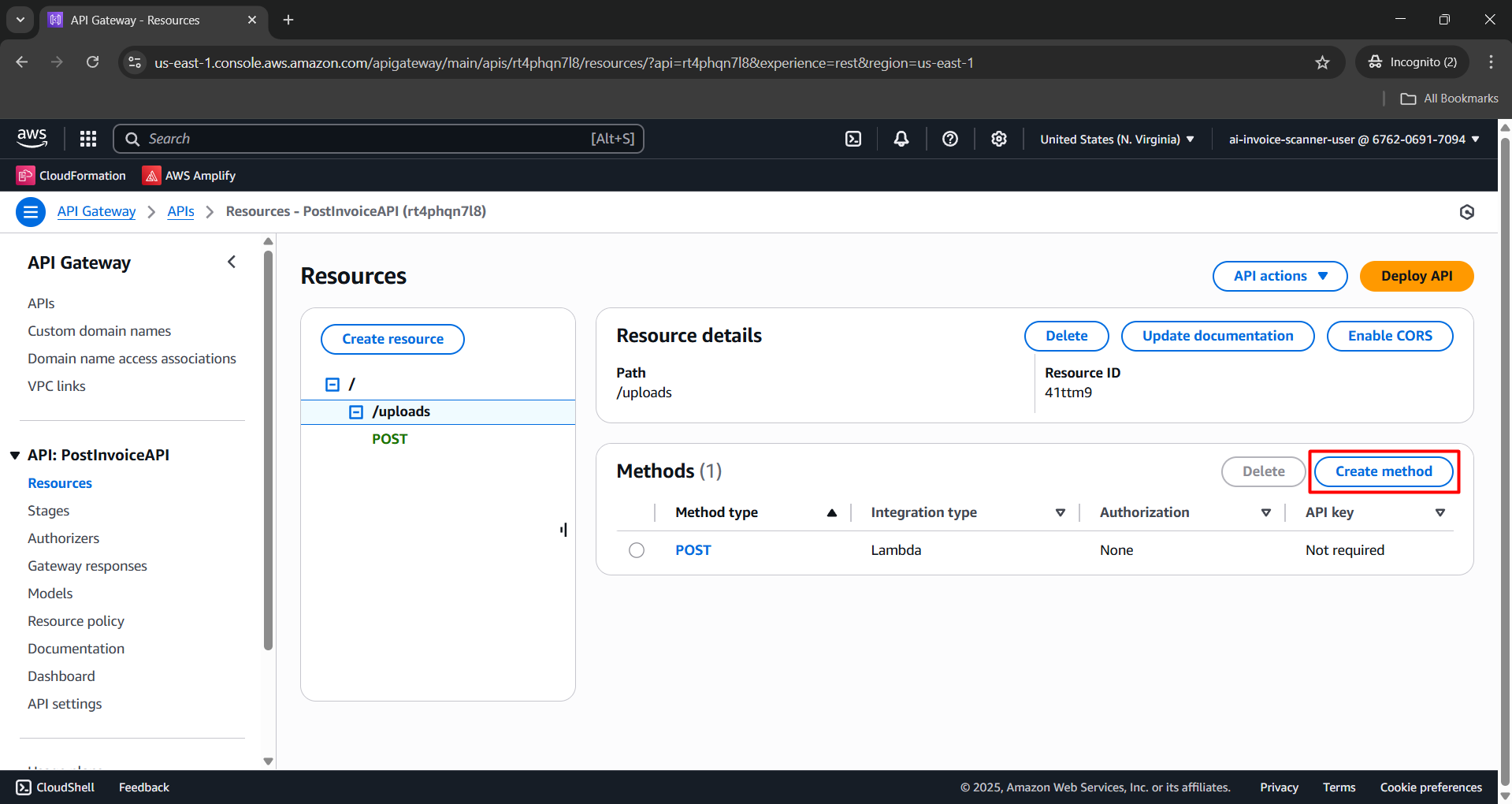Collapse the /uploads resource tree node

(x=356, y=412)
